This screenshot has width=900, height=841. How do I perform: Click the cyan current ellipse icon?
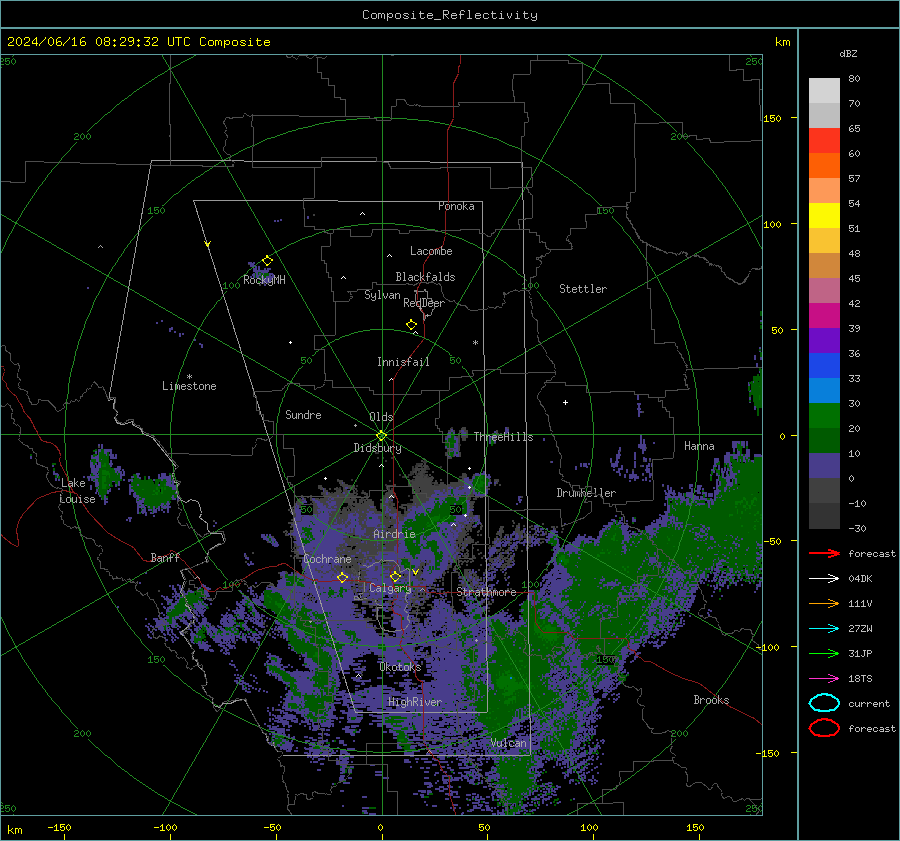coord(824,703)
